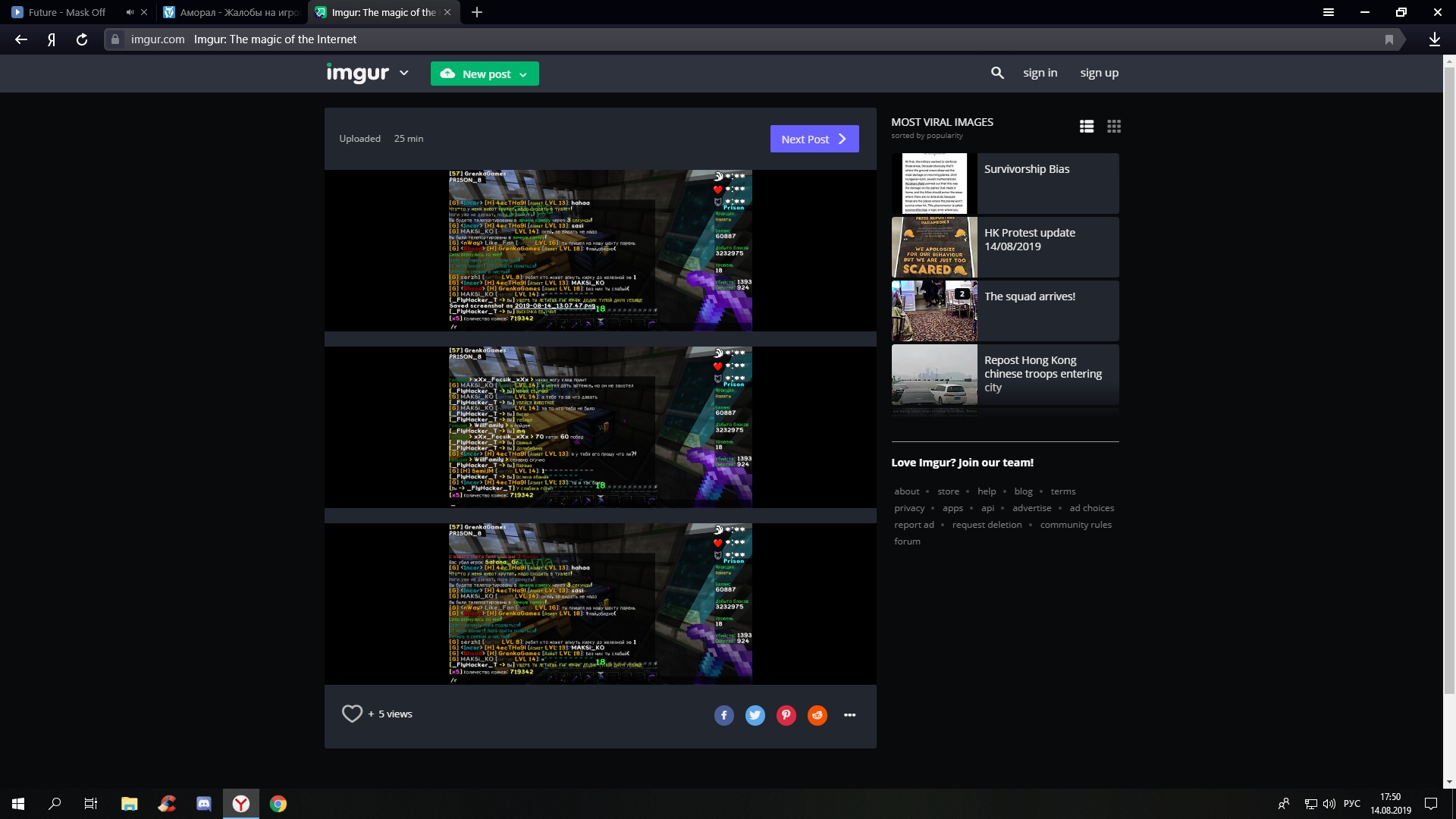1456x819 pixels.
Task: Click the Imgur search magnifier icon
Action: [997, 73]
